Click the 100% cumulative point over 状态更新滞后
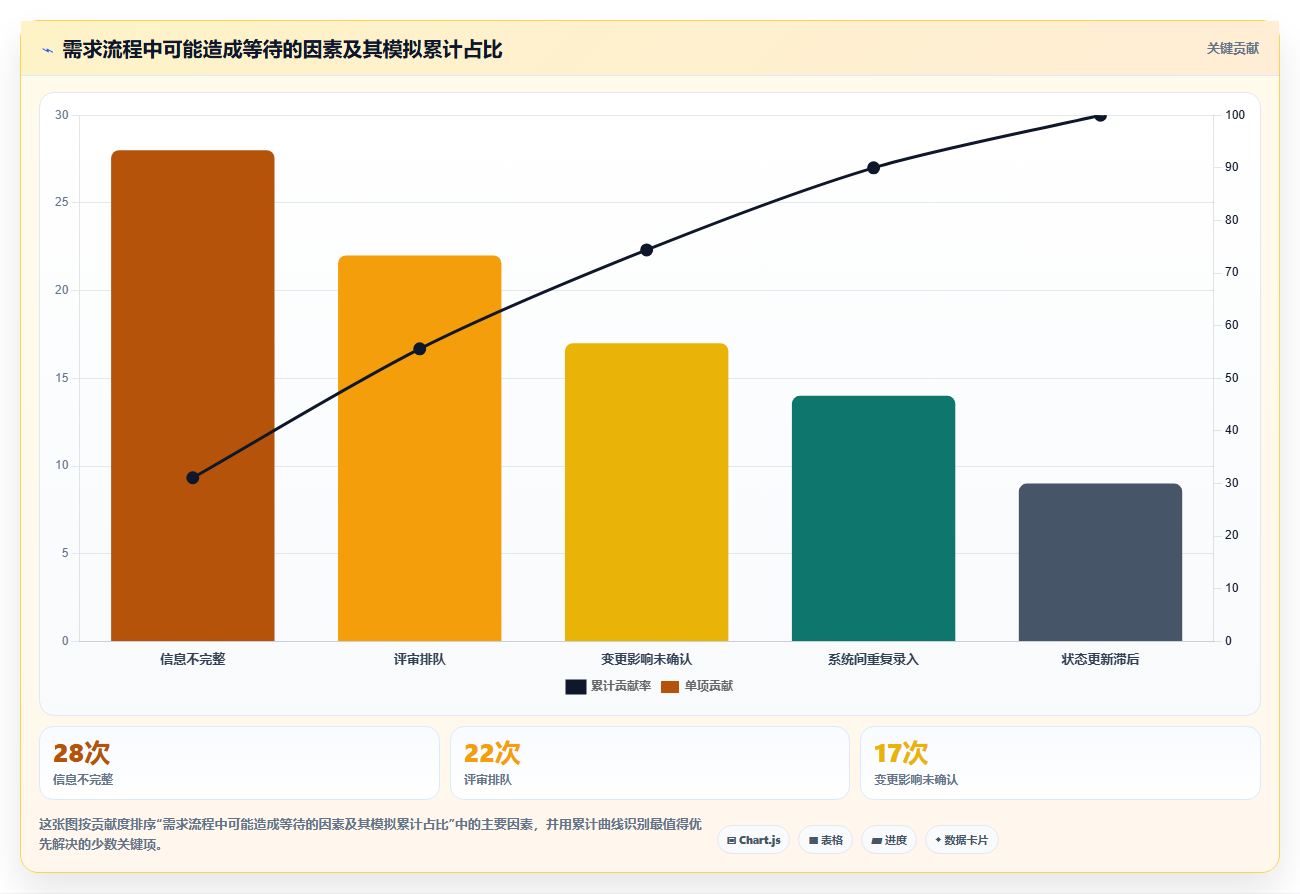Image resolution: width=1300 pixels, height=894 pixels. (1100, 115)
